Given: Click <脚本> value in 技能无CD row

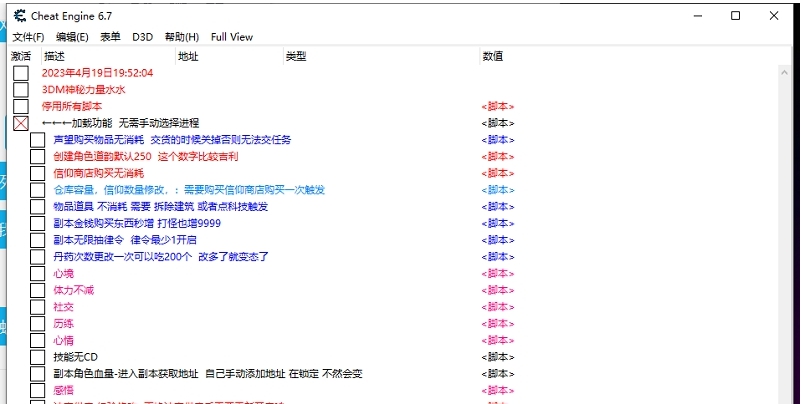Looking at the screenshot, I should pos(498,357).
